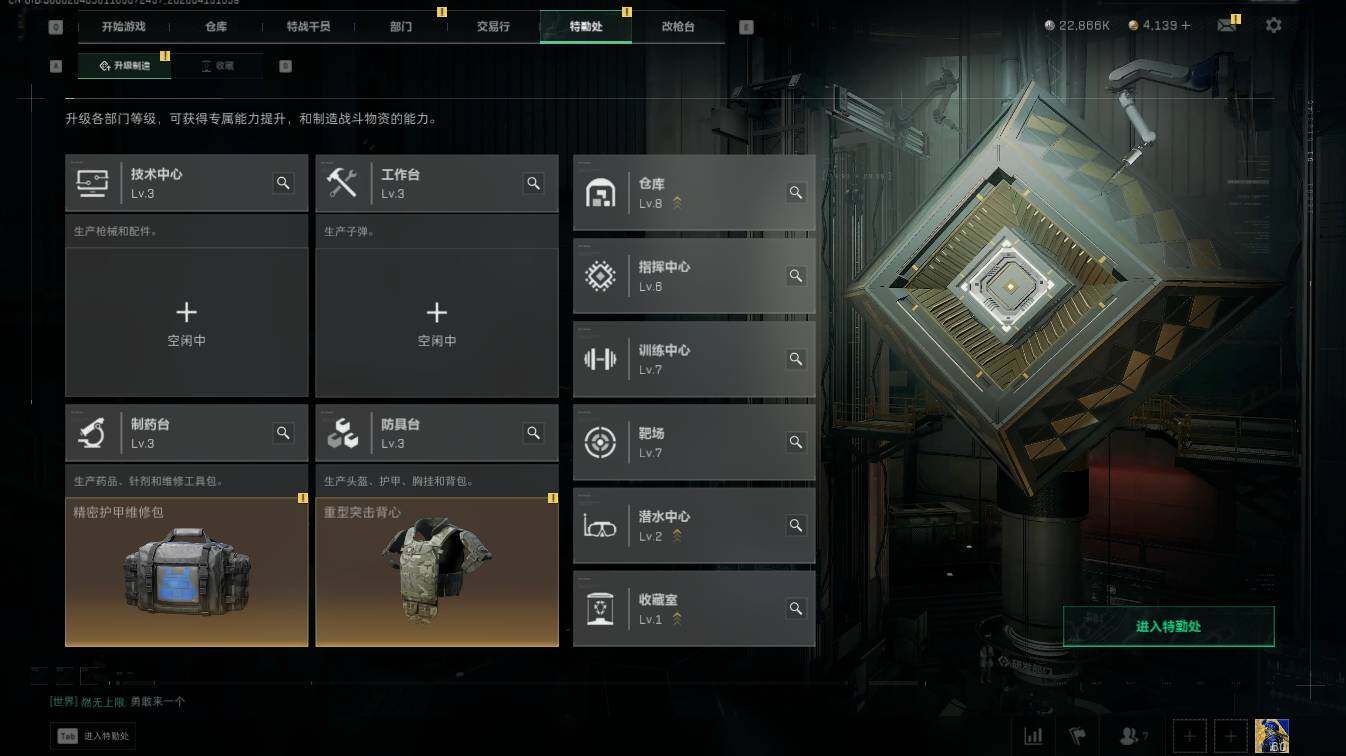Viewport: 1346px width, 756px height.
Task: Open the 交易行 tab
Action: click(493, 27)
